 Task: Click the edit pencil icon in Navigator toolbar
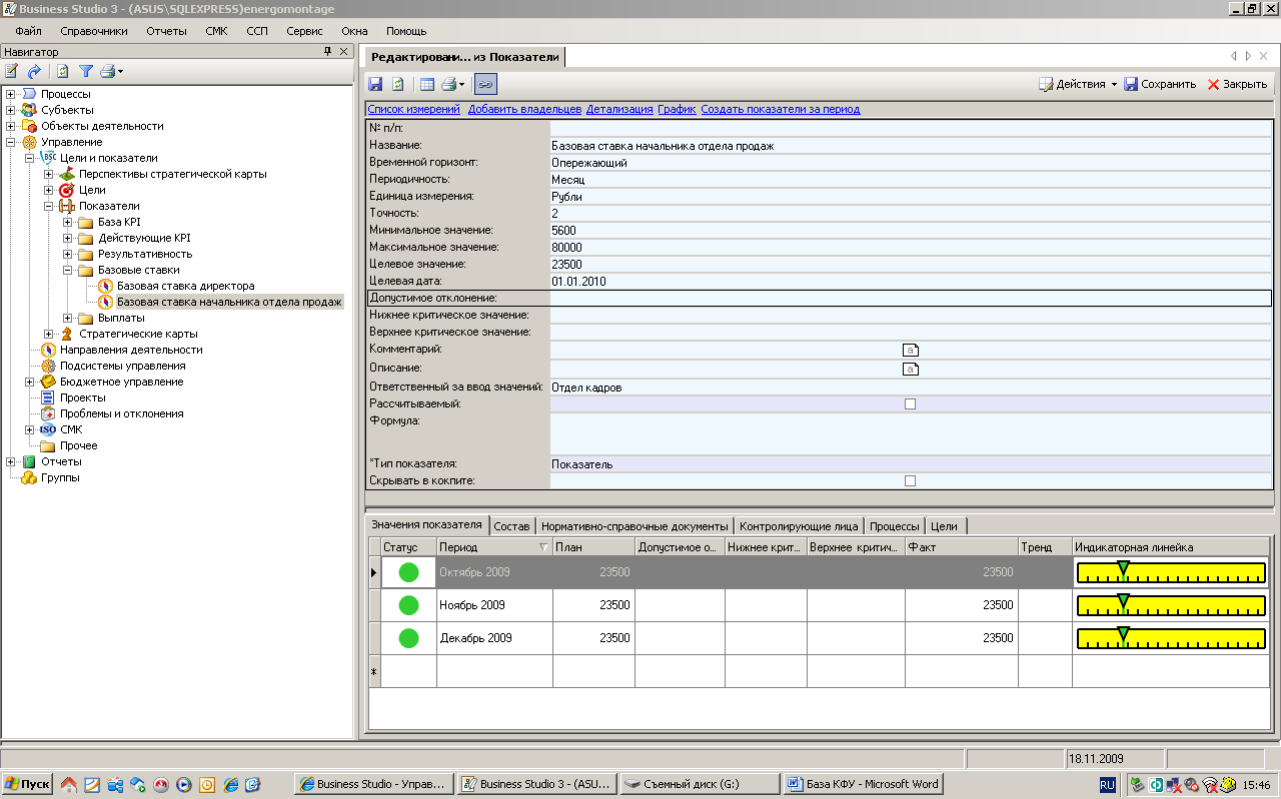coord(12,71)
